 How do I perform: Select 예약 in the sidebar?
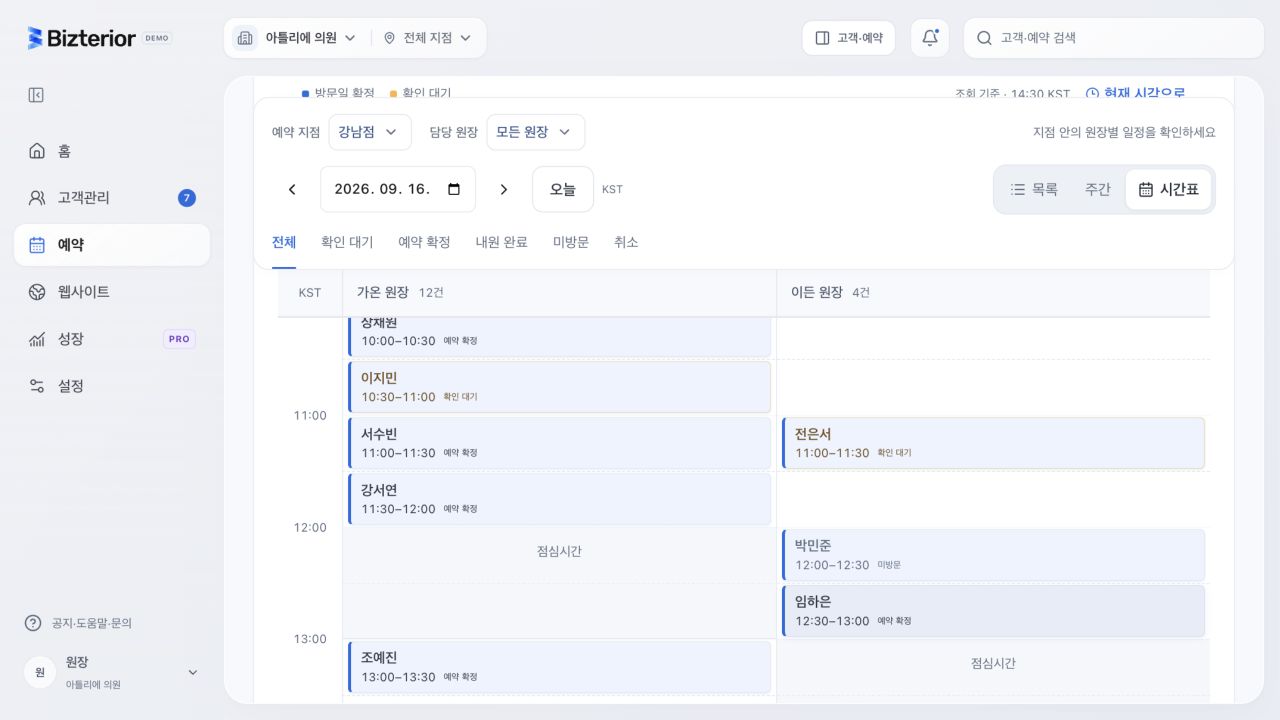pos(112,245)
